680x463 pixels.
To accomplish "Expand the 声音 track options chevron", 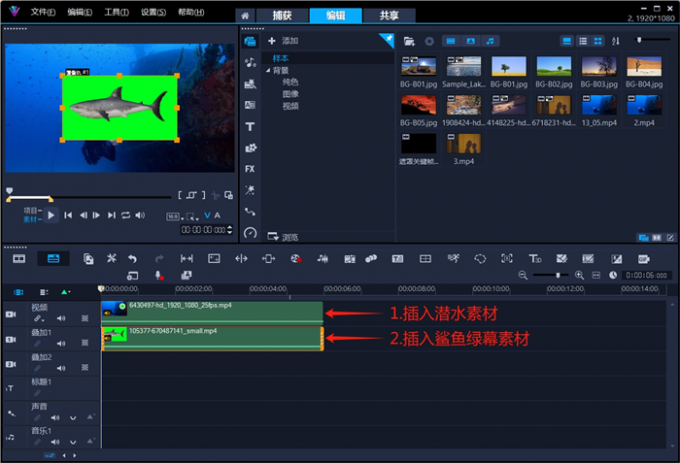I will [x=73, y=418].
